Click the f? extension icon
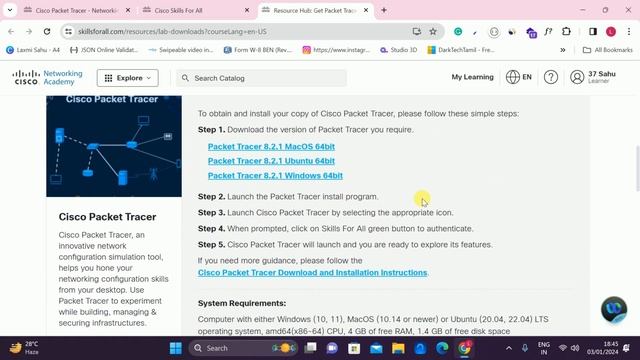The image size is (640, 360). pyautogui.click(x=548, y=31)
